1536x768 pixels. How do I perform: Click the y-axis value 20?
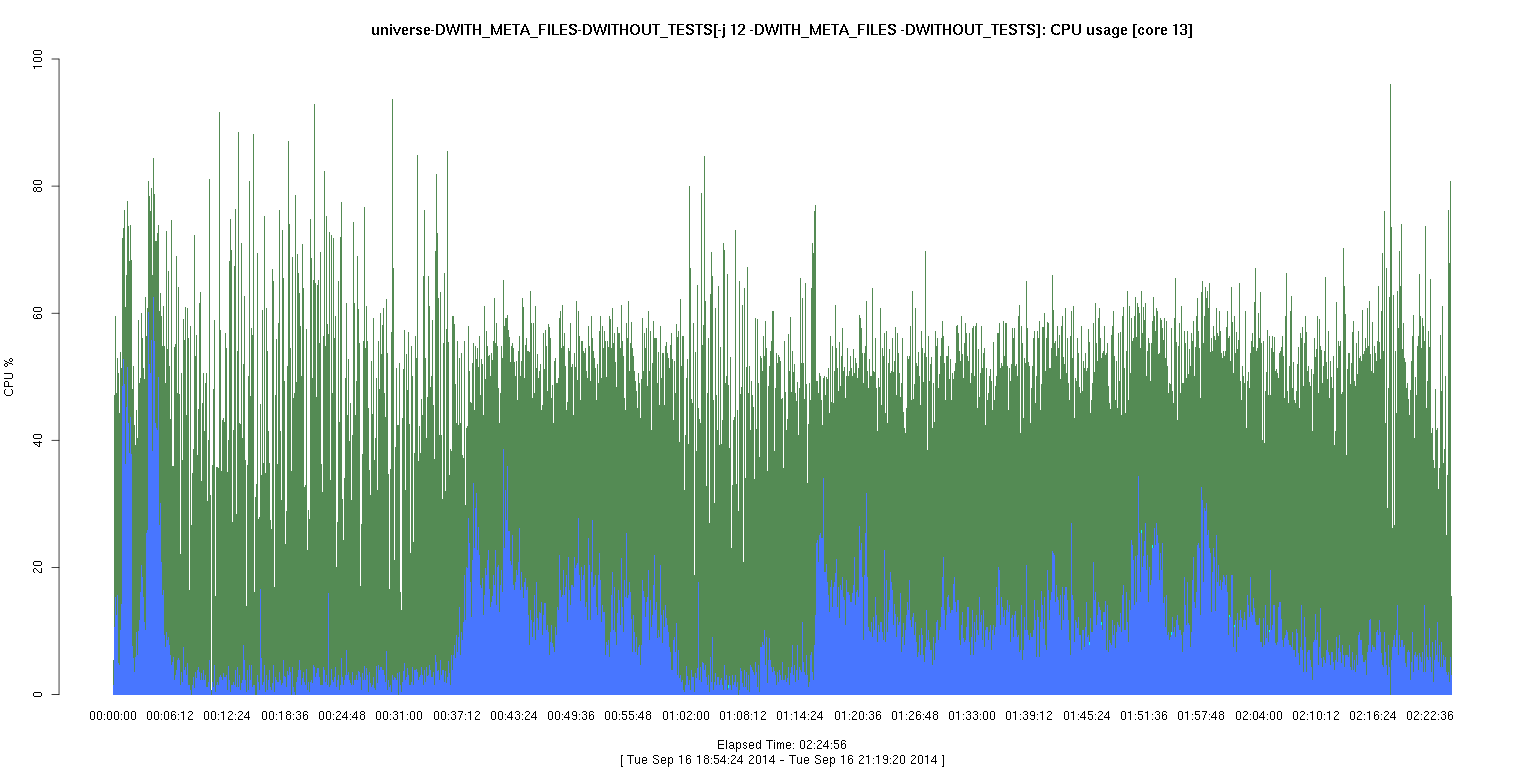40,568
